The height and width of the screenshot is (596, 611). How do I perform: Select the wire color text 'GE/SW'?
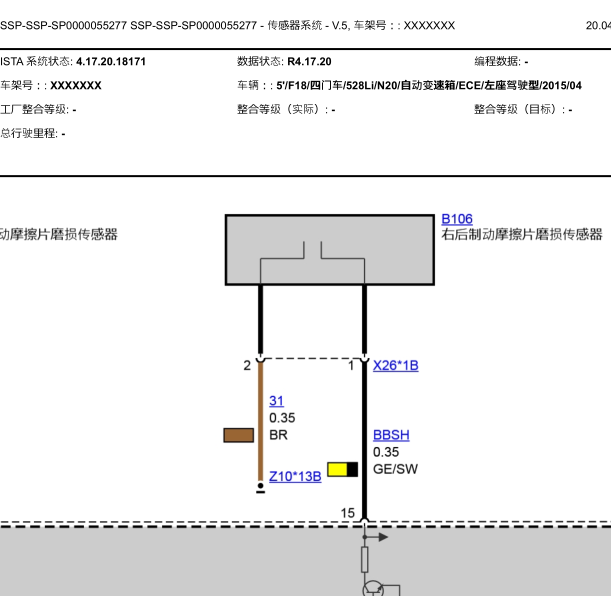395,469
